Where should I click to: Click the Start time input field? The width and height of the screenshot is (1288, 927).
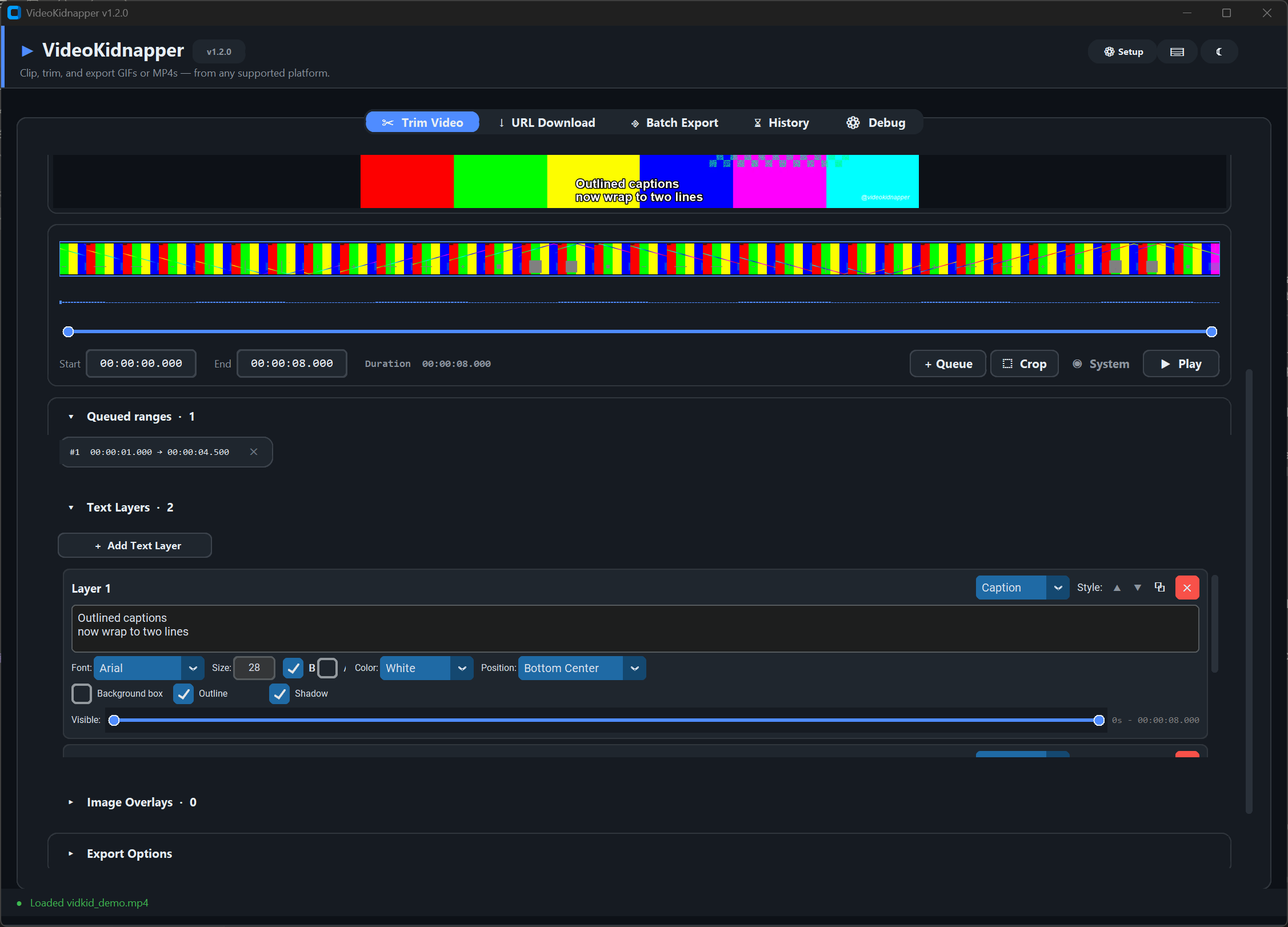click(x=141, y=363)
